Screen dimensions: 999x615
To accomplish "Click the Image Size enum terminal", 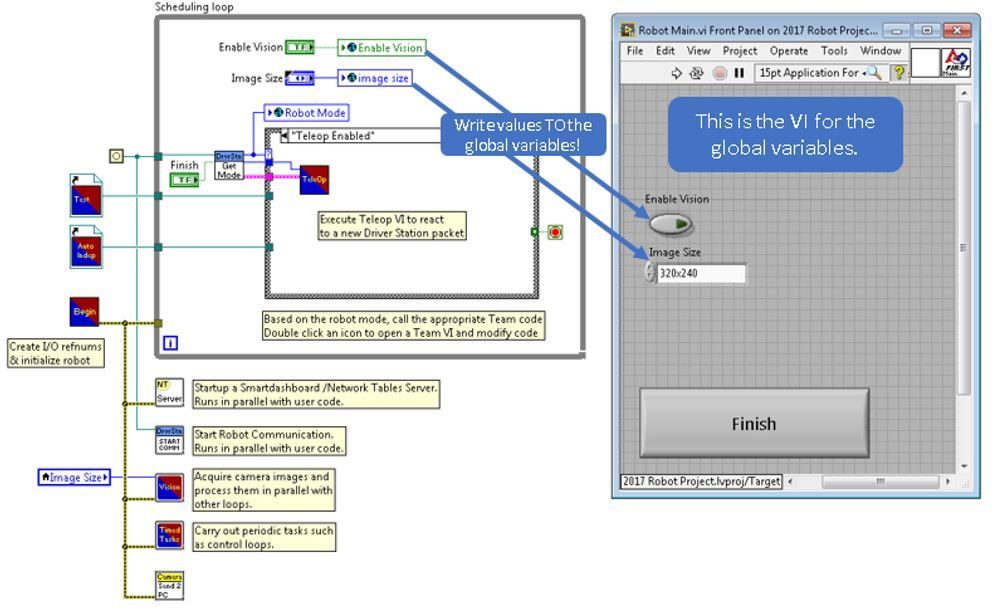I will pyautogui.click(x=299, y=78).
